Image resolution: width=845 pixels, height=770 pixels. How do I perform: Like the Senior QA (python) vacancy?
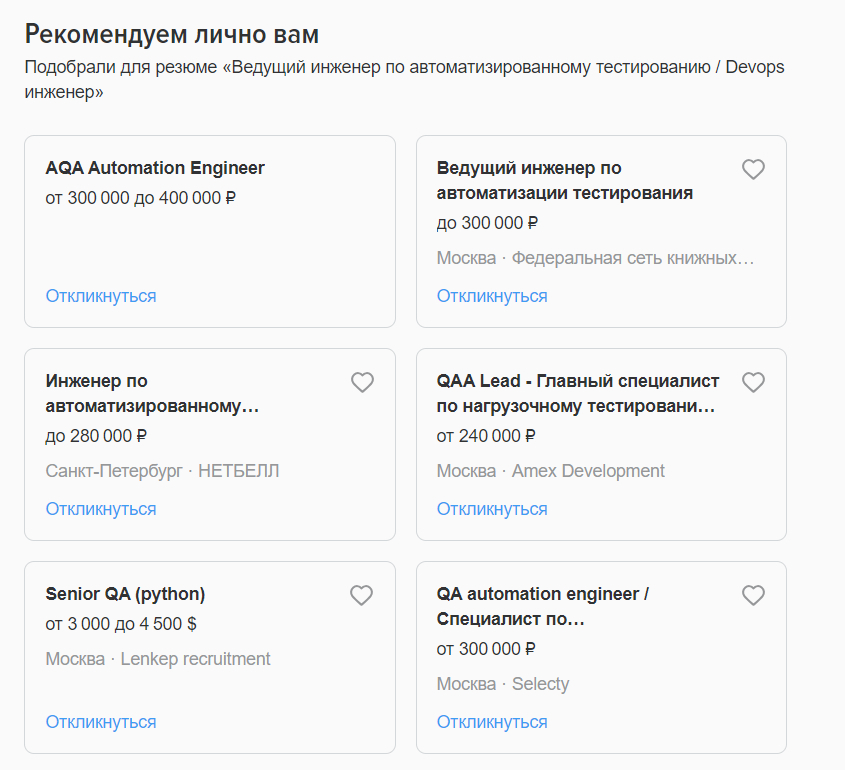coord(362,595)
